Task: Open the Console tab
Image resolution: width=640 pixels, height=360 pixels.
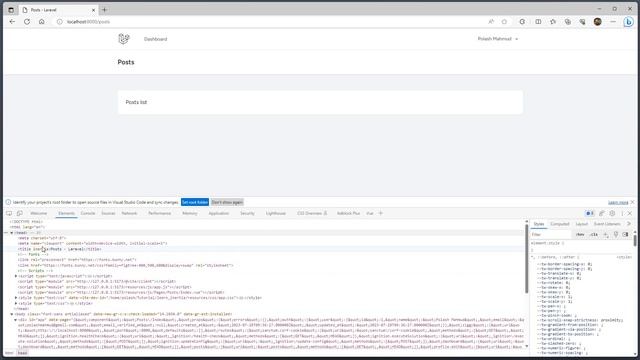Action: [88, 213]
